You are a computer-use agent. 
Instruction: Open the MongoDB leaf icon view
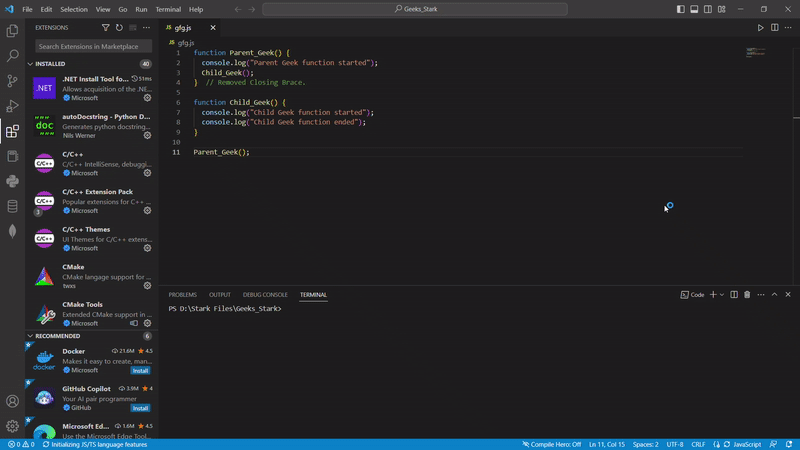tap(12, 231)
